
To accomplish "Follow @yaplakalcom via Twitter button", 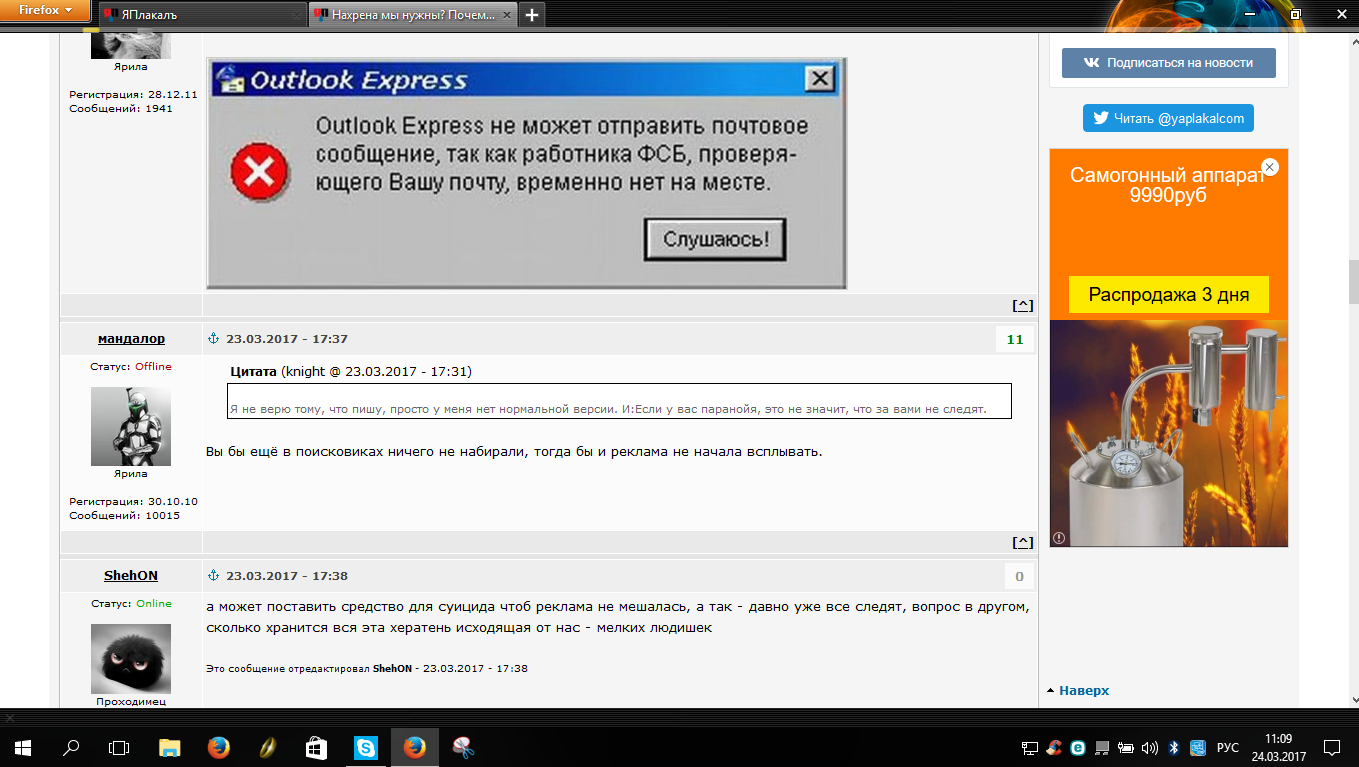I will click(x=1168, y=118).
